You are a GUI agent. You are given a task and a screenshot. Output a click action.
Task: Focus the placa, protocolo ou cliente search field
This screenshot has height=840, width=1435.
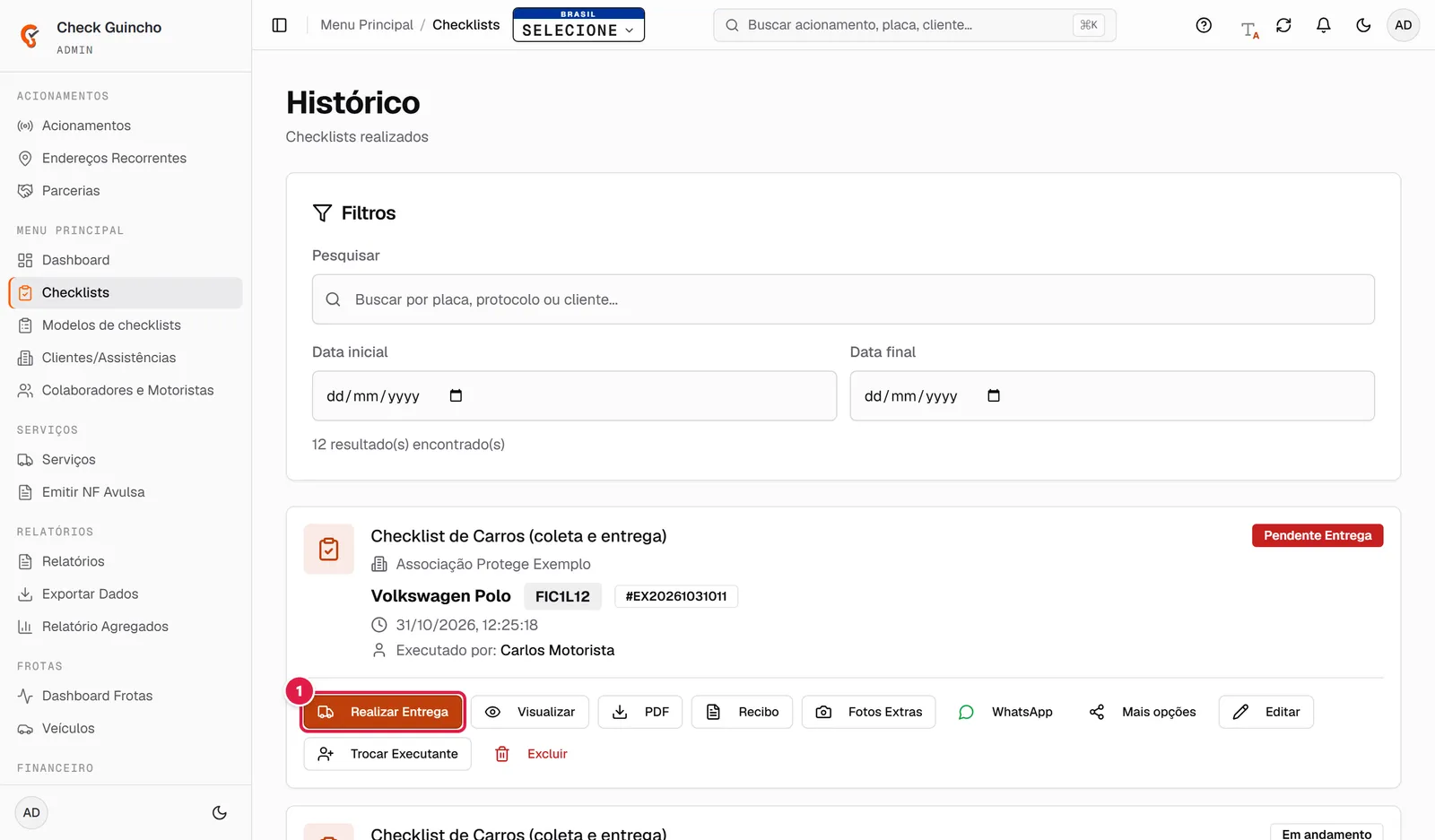click(x=843, y=299)
